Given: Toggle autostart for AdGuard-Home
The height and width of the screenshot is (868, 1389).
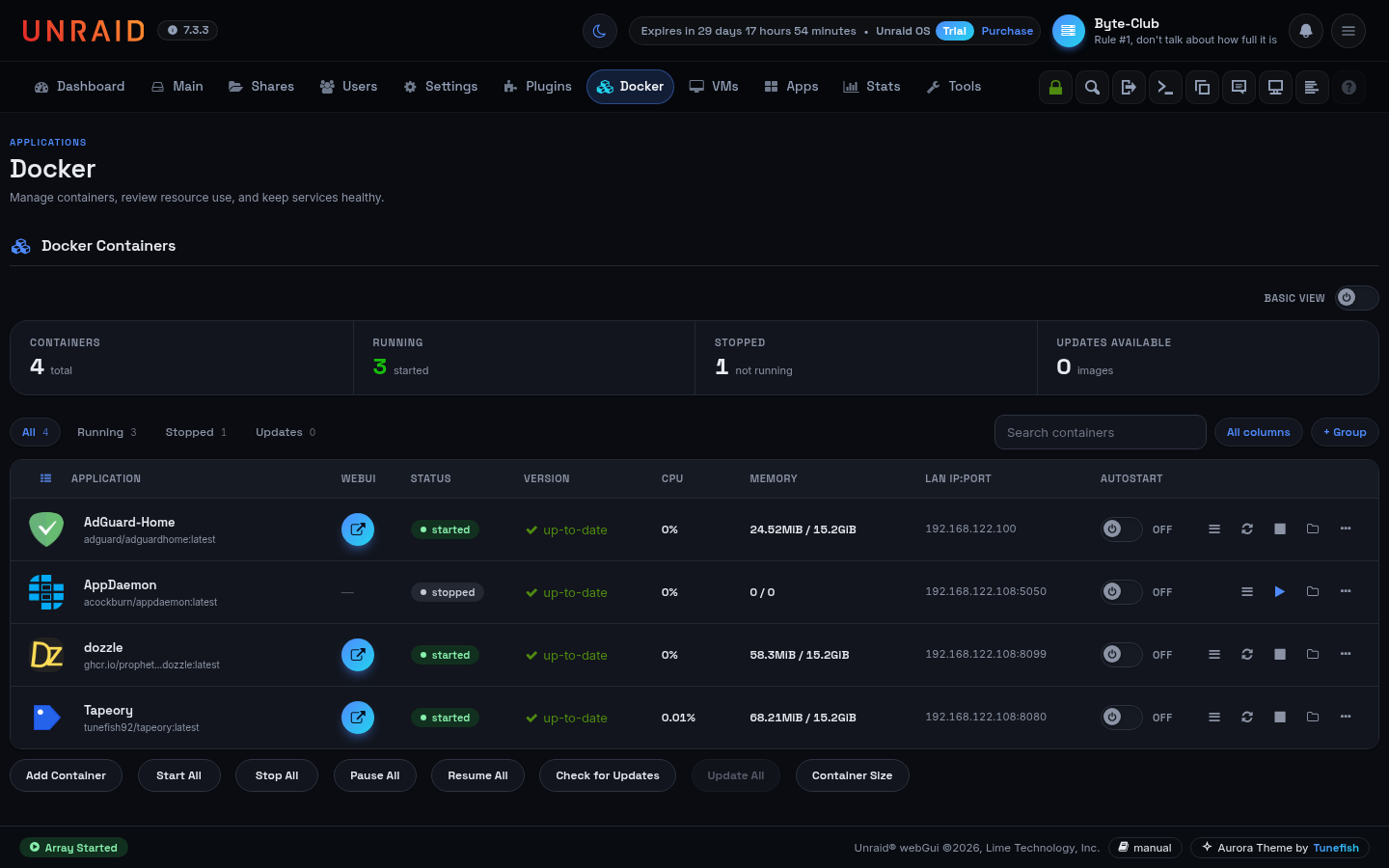Looking at the screenshot, I should [x=1122, y=529].
